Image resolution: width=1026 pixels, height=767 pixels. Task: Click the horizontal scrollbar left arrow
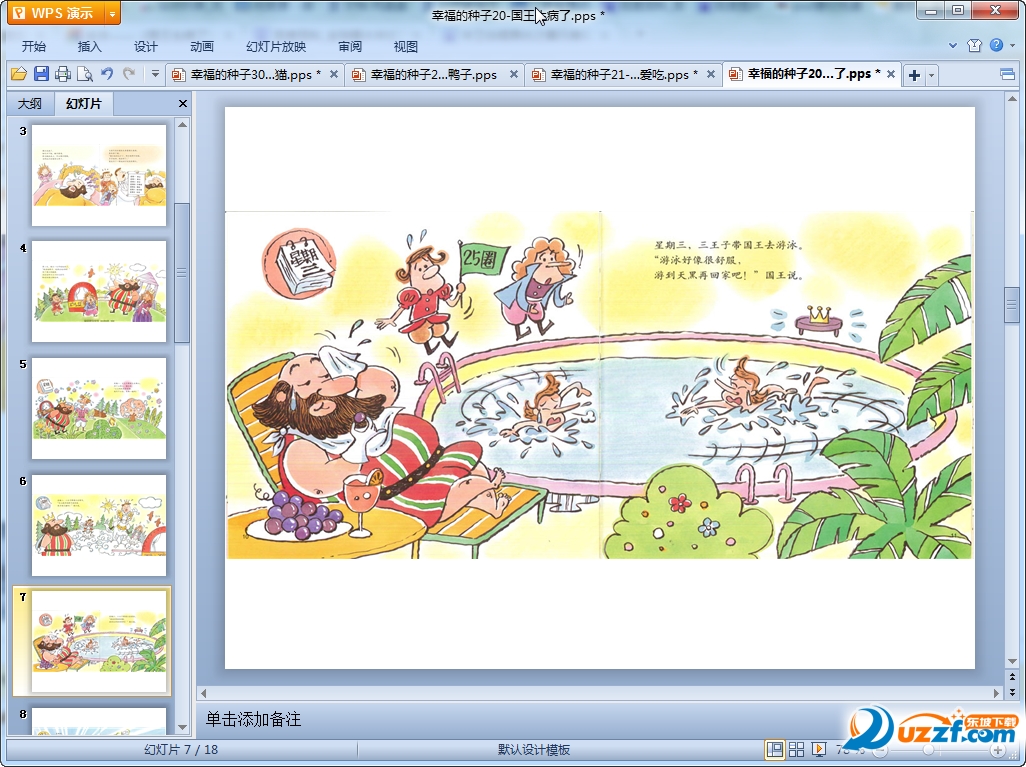point(203,692)
